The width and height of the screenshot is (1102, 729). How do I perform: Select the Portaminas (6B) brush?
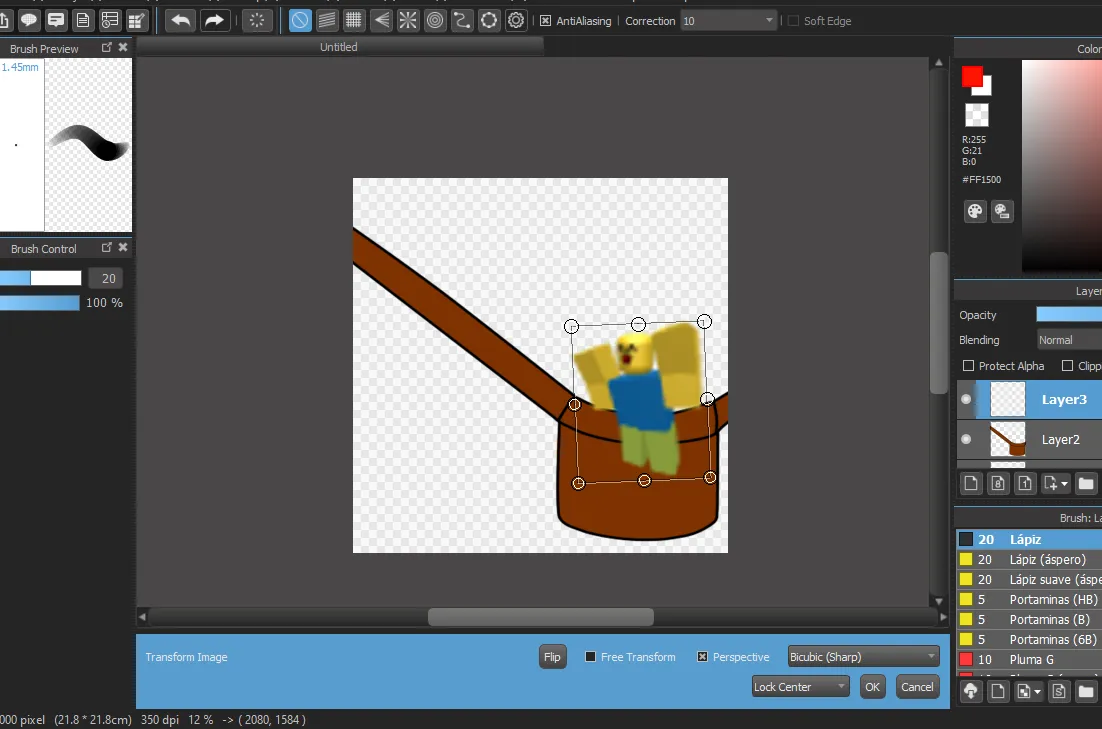click(x=1029, y=640)
